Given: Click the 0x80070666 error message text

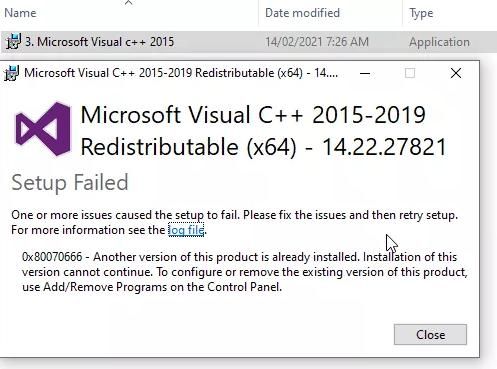Looking at the screenshot, I should (x=244, y=272).
